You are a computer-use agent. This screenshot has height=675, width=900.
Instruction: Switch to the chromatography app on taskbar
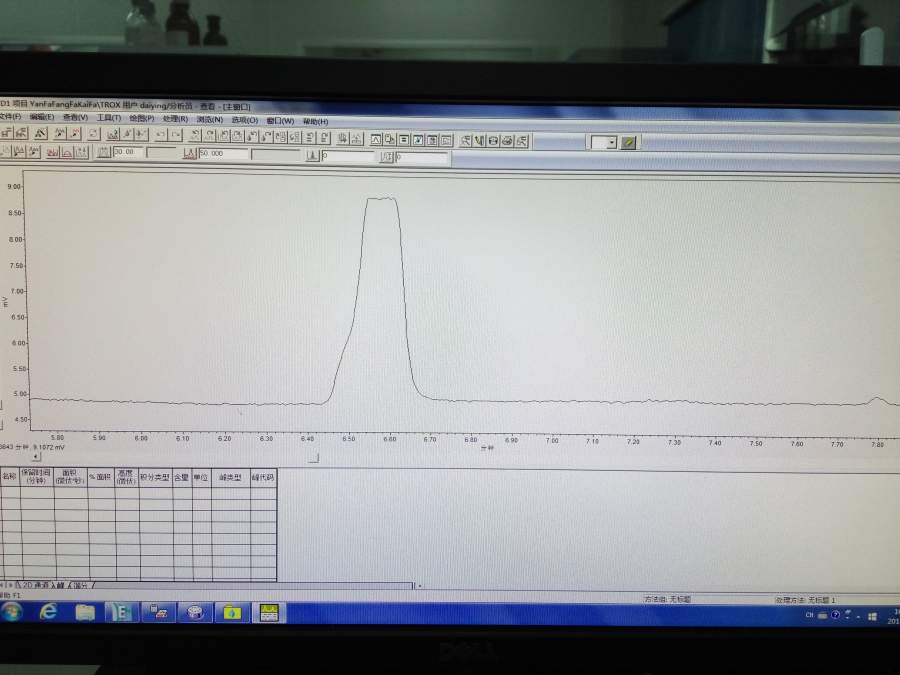coord(269,613)
